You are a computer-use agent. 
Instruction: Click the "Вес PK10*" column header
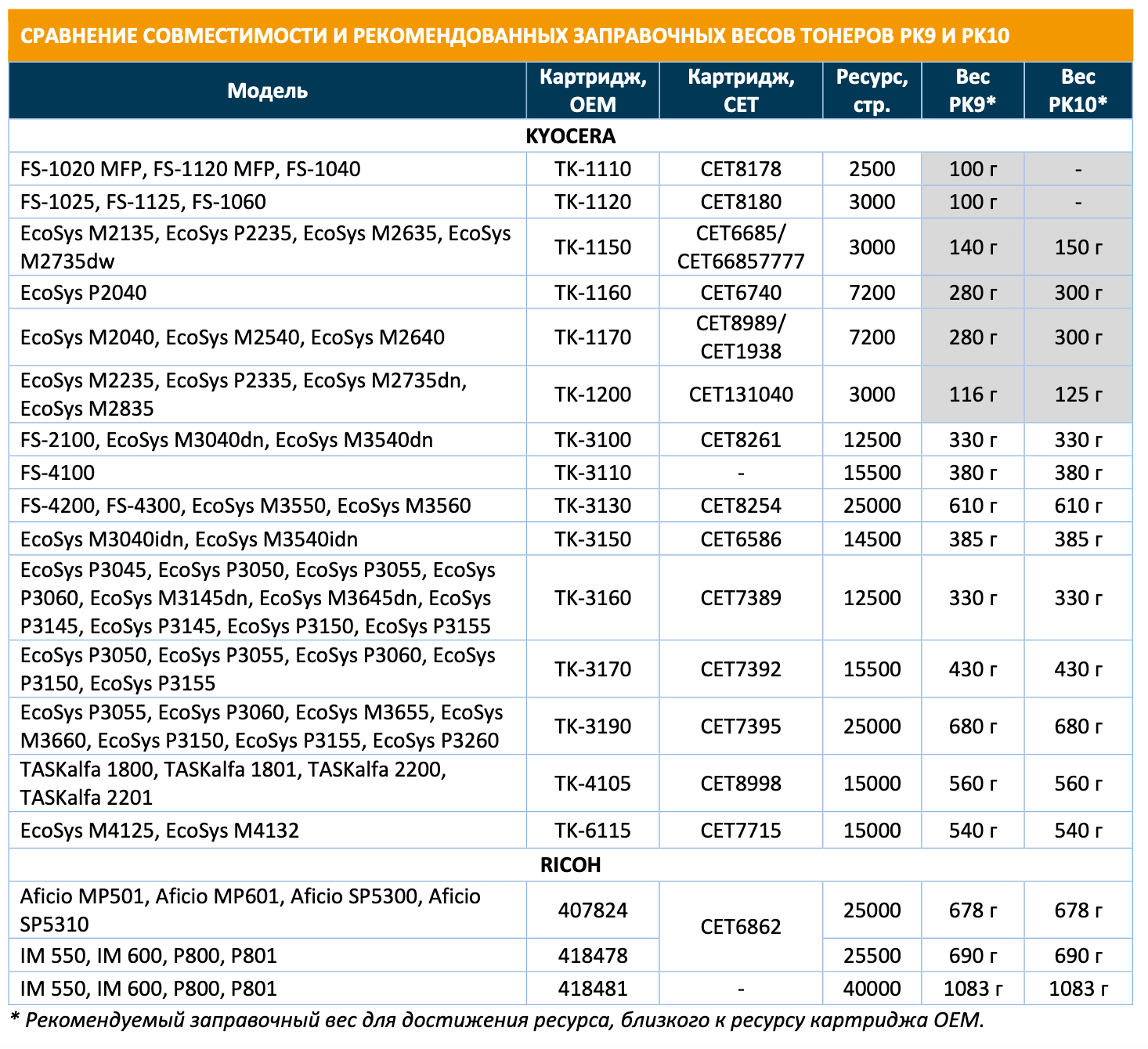click(x=1078, y=91)
